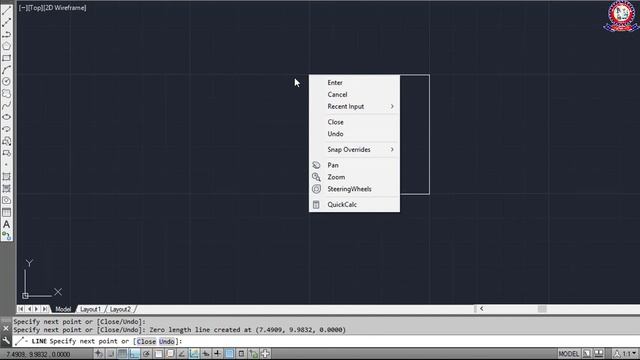Toggle Dynamic Input in status bar
The width and height of the screenshot is (640, 360).
(206, 353)
